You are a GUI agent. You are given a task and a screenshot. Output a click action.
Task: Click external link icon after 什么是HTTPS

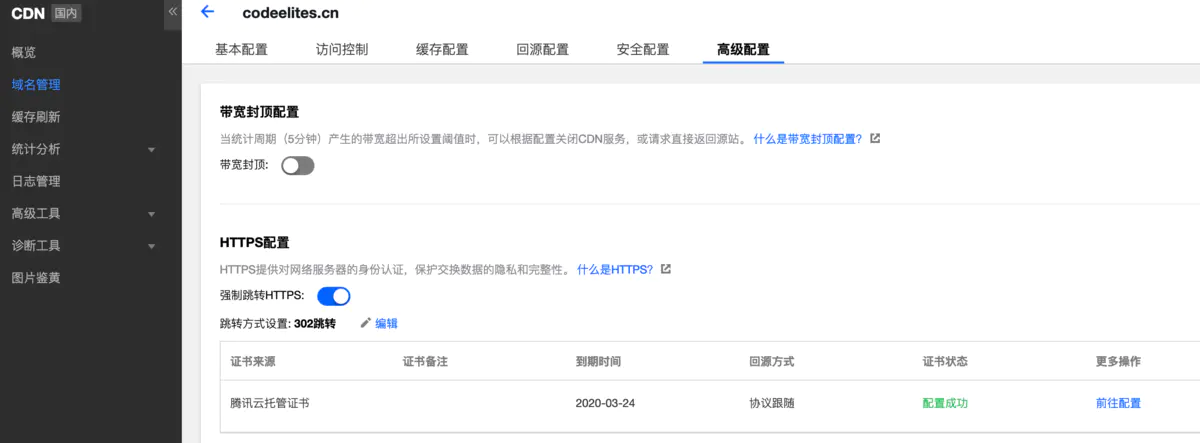666,269
